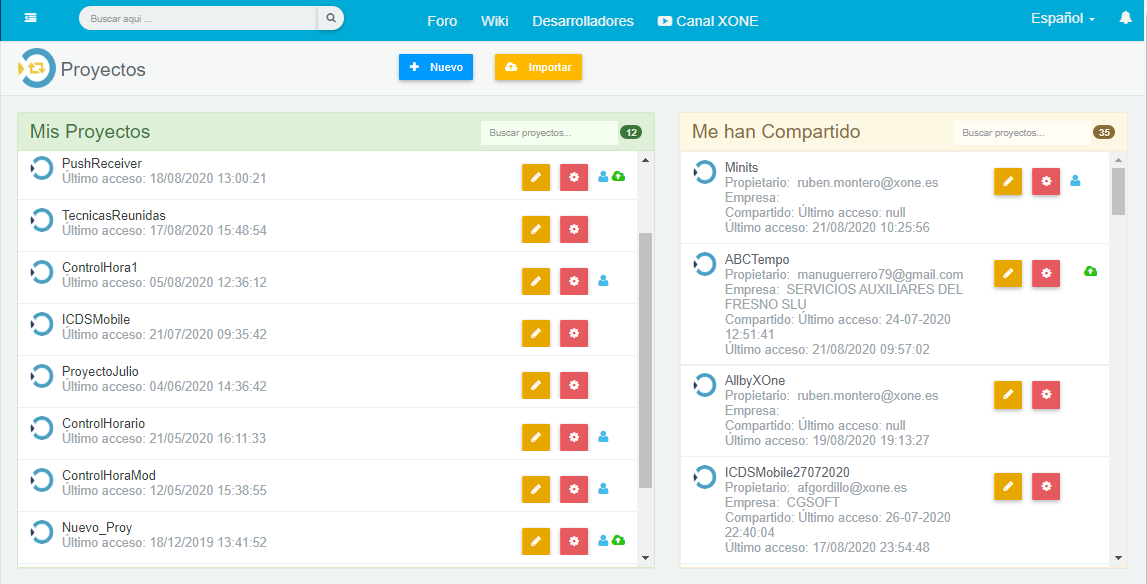Image resolution: width=1147 pixels, height=584 pixels.
Task: Edit the ControlHorario project
Action: [535, 437]
